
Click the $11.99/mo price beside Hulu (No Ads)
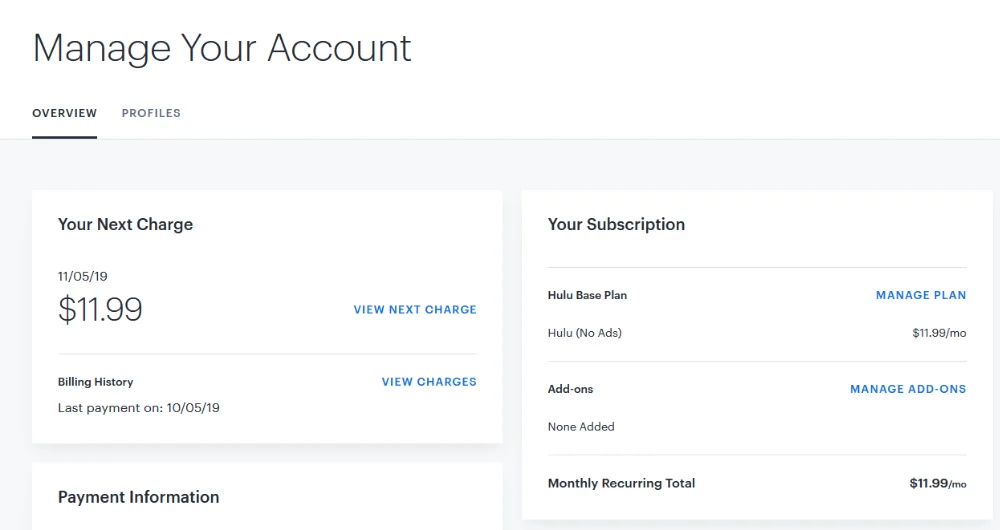[x=939, y=333]
